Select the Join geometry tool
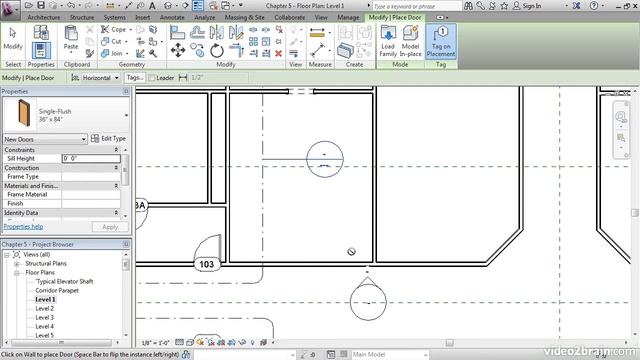Viewport: 640px width, 360px height. click(115, 53)
